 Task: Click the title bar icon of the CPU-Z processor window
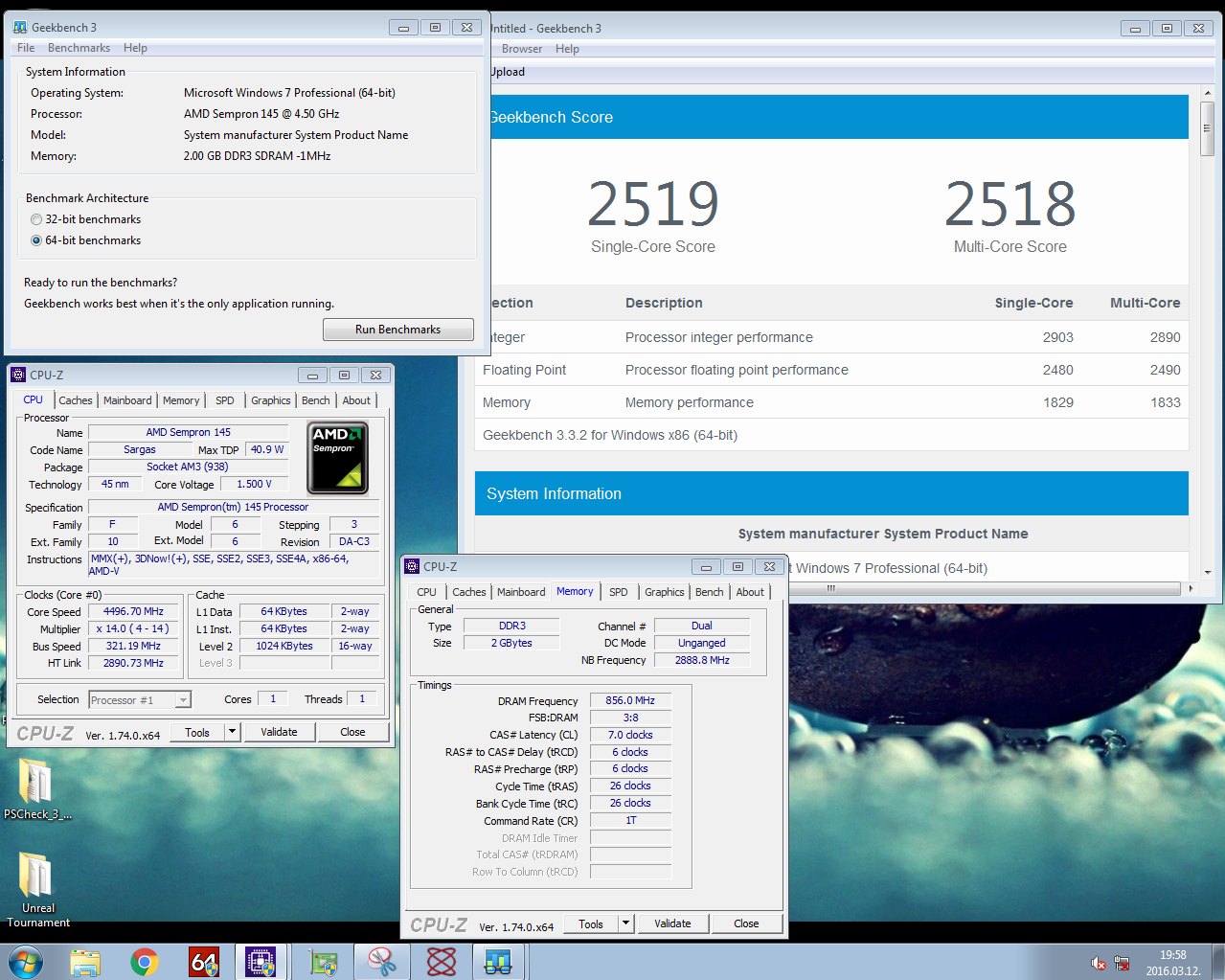(x=18, y=375)
